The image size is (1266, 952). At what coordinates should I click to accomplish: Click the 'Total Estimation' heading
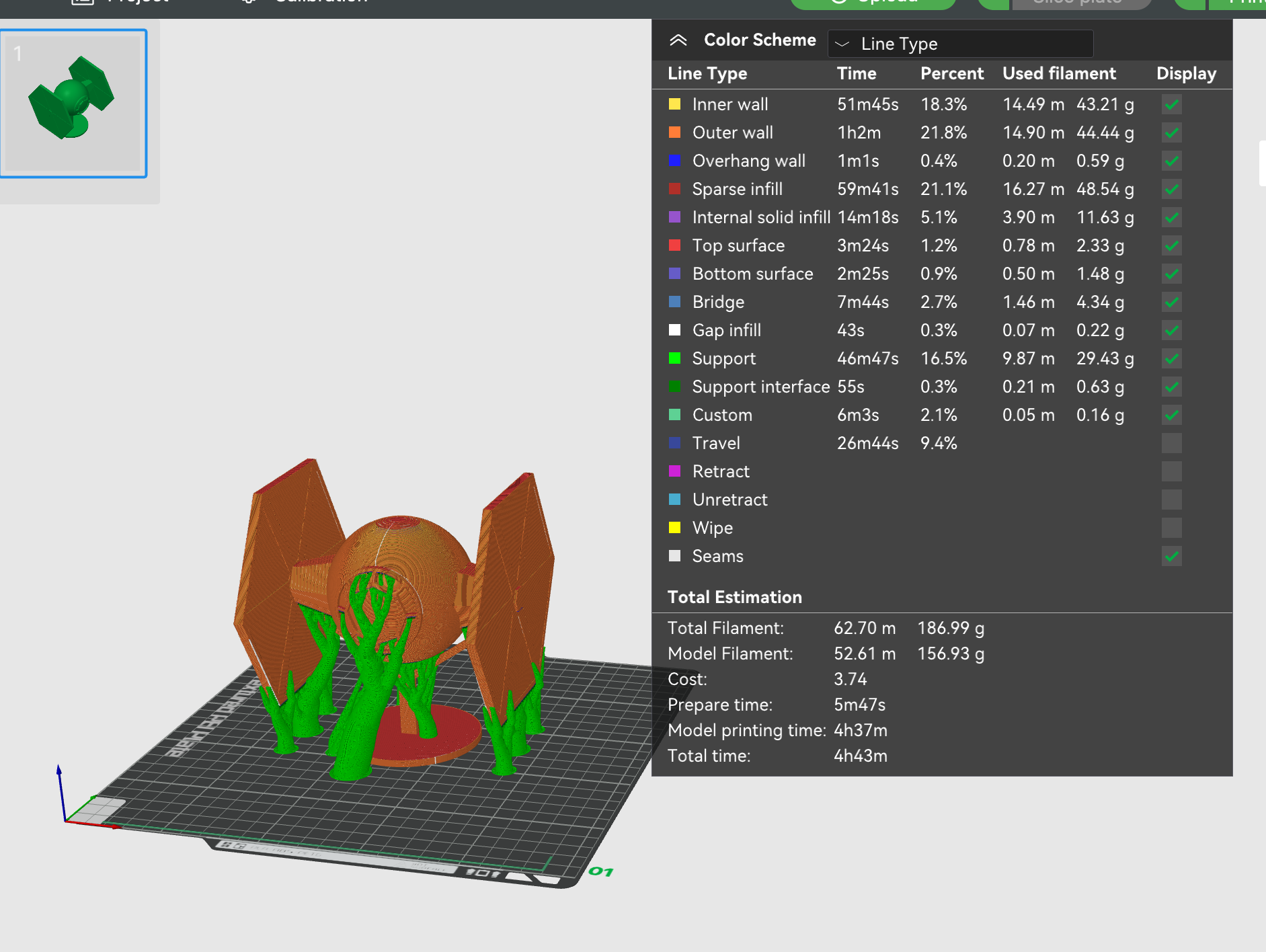pyautogui.click(x=734, y=597)
